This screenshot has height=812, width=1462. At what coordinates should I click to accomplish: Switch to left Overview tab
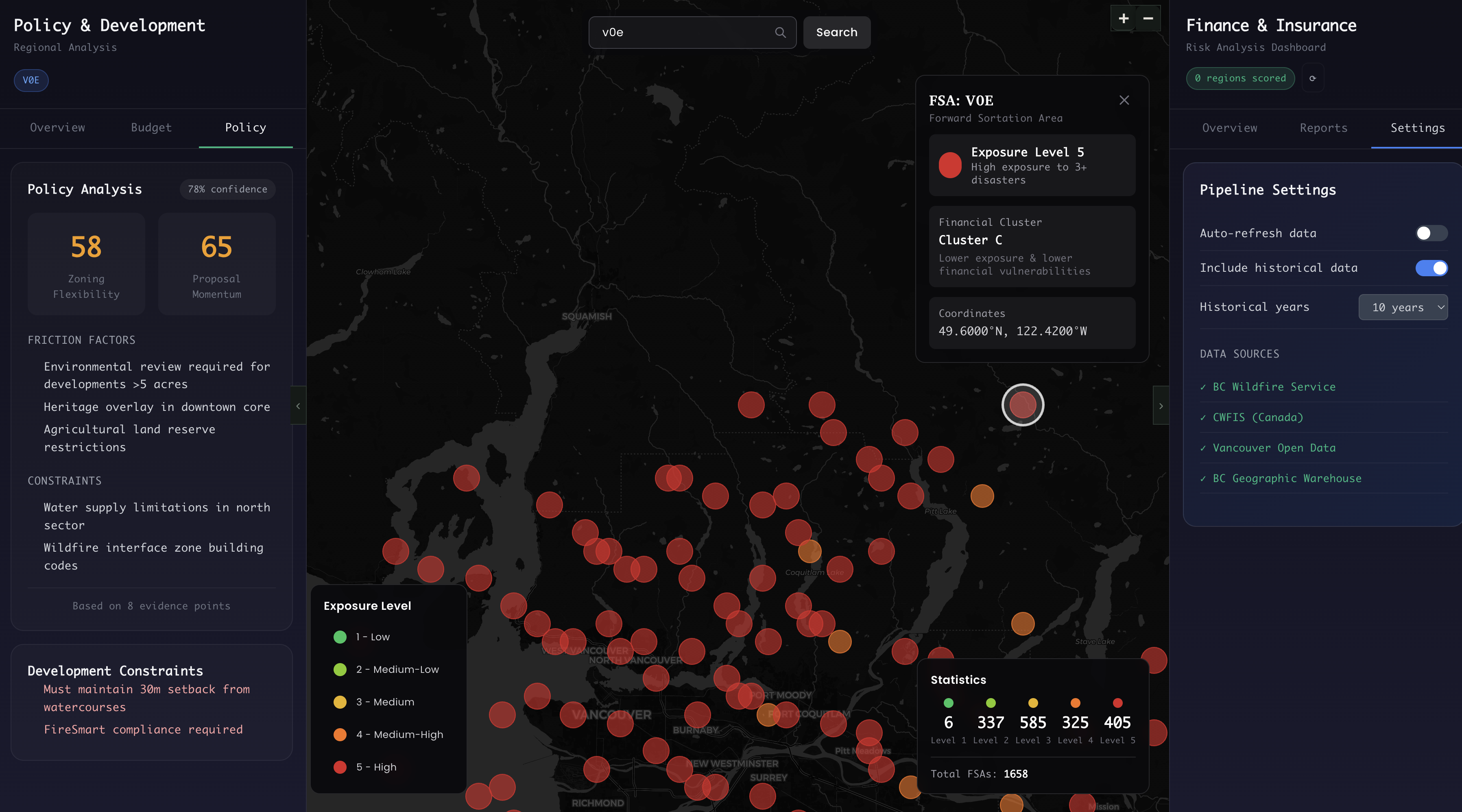pos(57,128)
